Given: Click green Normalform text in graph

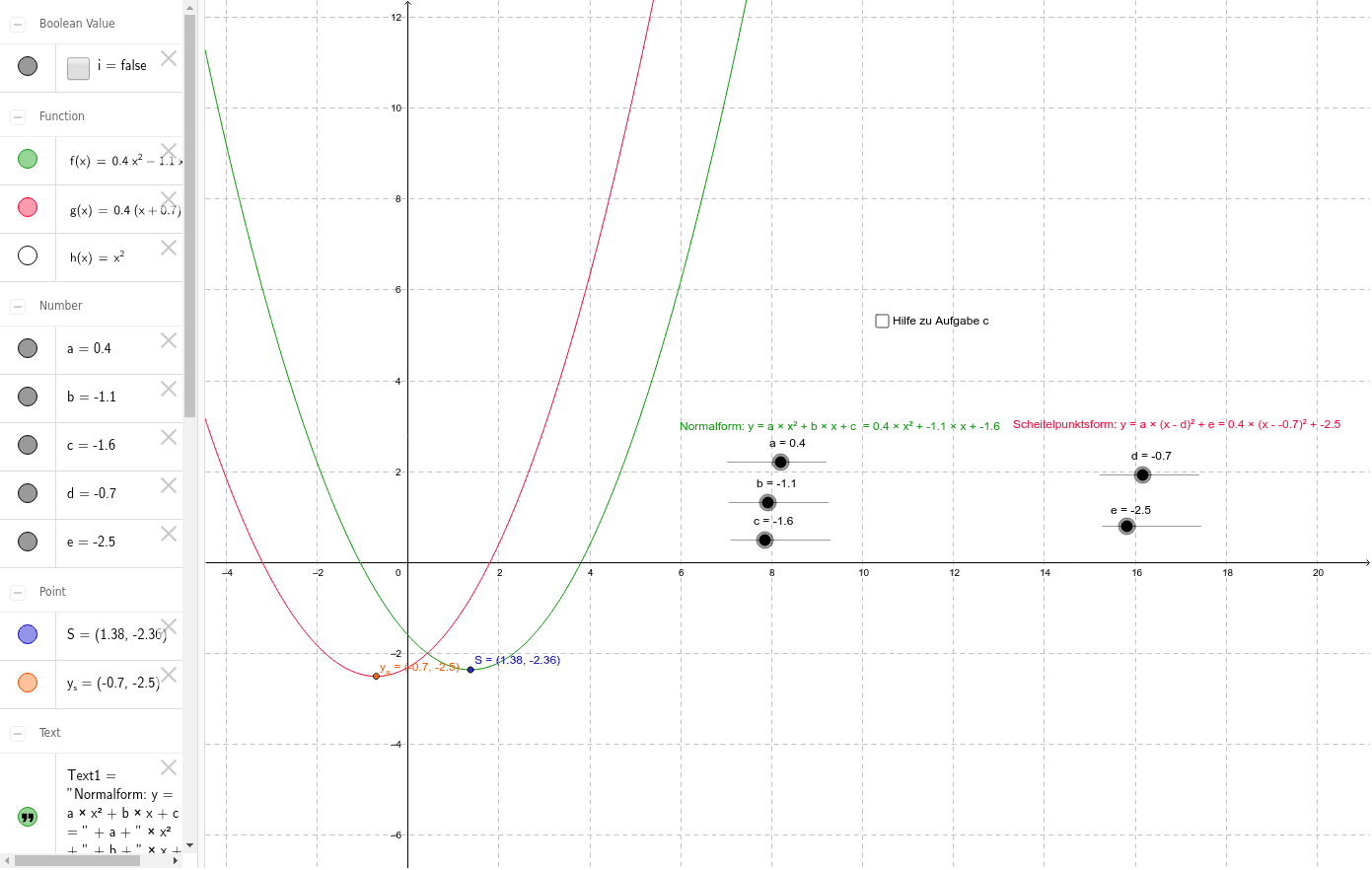Looking at the screenshot, I should [839, 426].
